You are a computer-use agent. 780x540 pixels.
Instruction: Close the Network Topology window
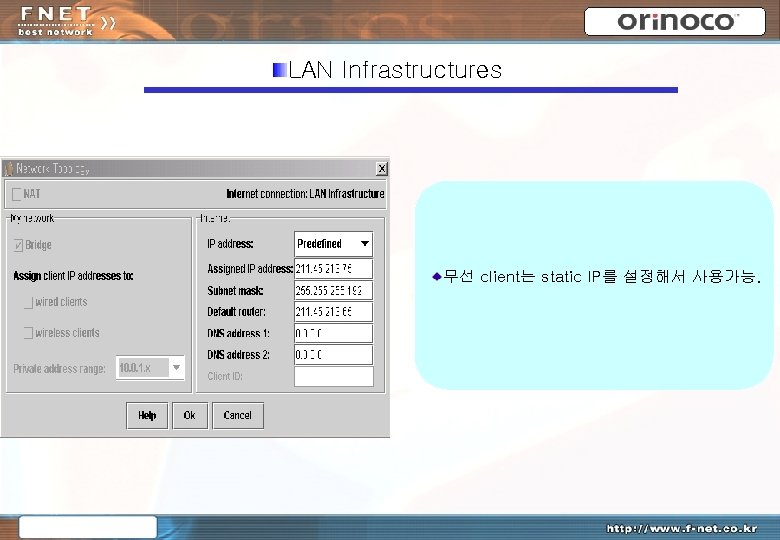point(382,169)
